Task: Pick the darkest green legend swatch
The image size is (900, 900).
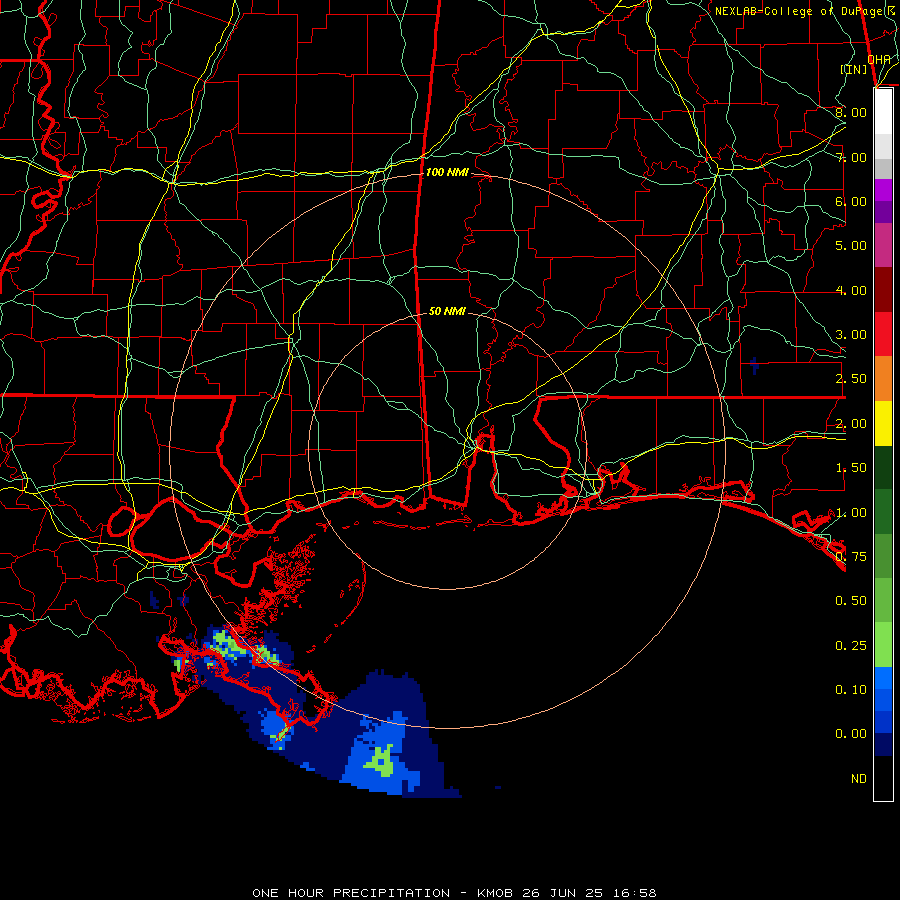Action: click(x=883, y=468)
